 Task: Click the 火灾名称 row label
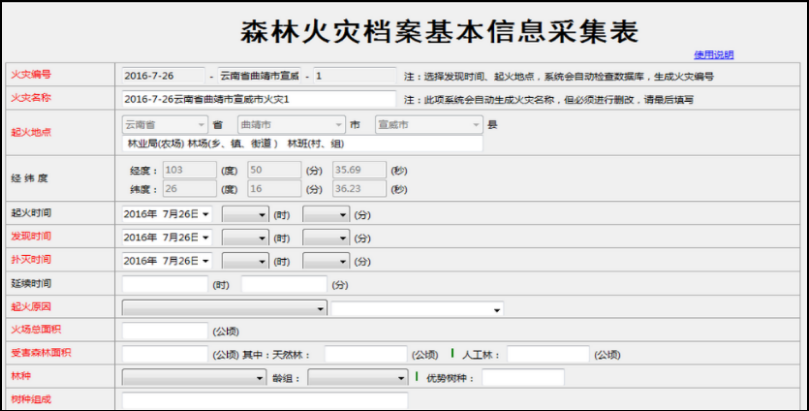(31, 98)
